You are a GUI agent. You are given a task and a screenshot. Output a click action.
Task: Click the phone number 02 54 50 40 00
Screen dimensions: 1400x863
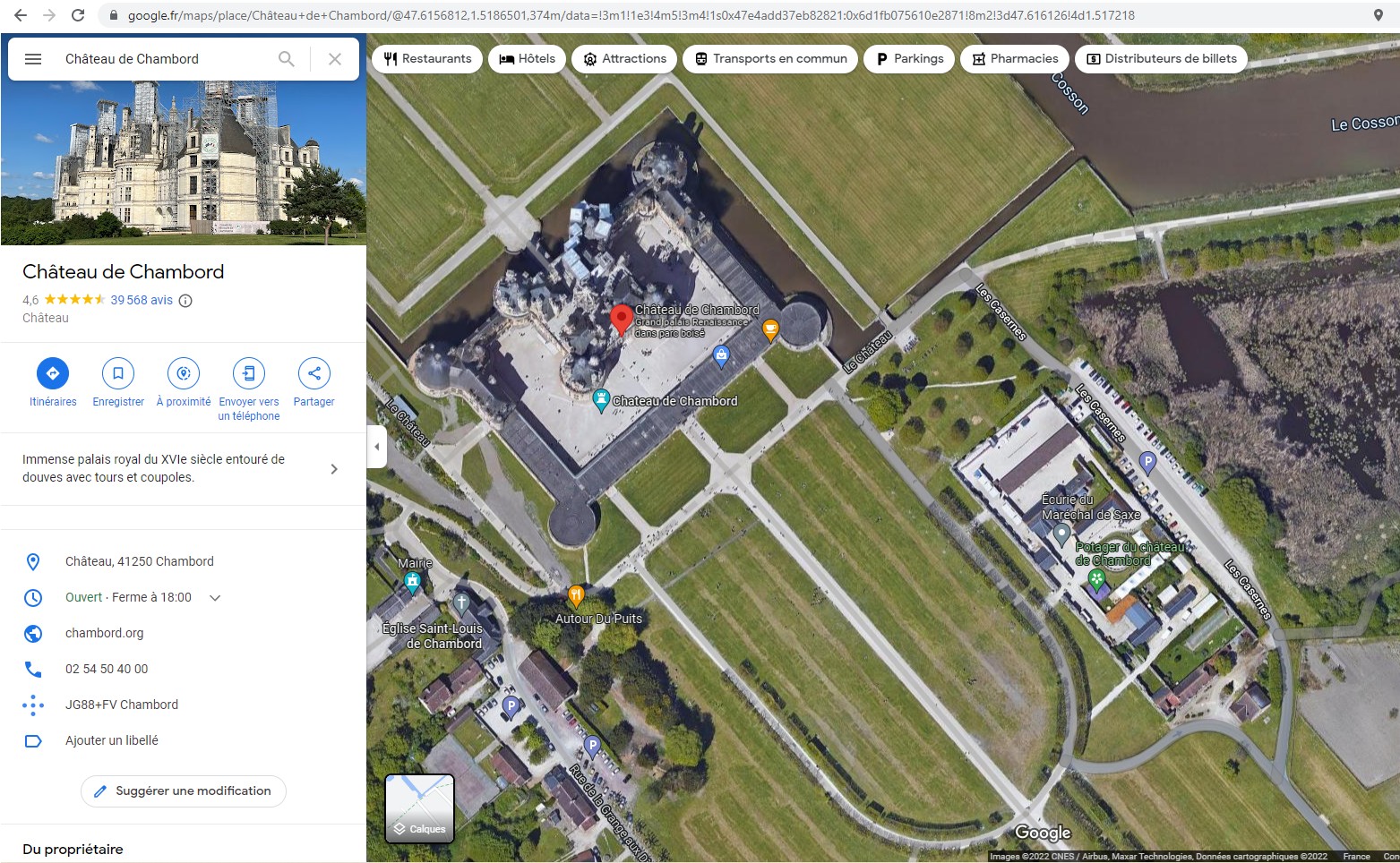[107, 669]
